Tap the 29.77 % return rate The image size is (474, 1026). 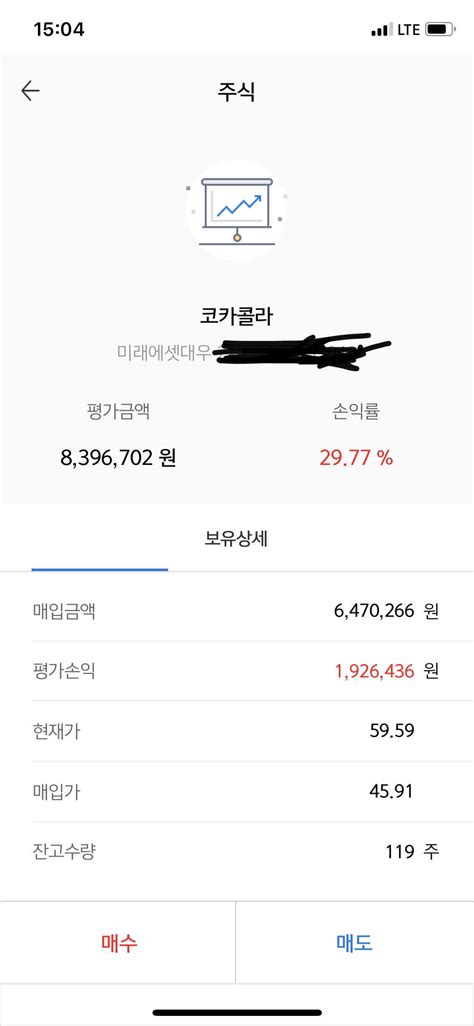pos(356,458)
